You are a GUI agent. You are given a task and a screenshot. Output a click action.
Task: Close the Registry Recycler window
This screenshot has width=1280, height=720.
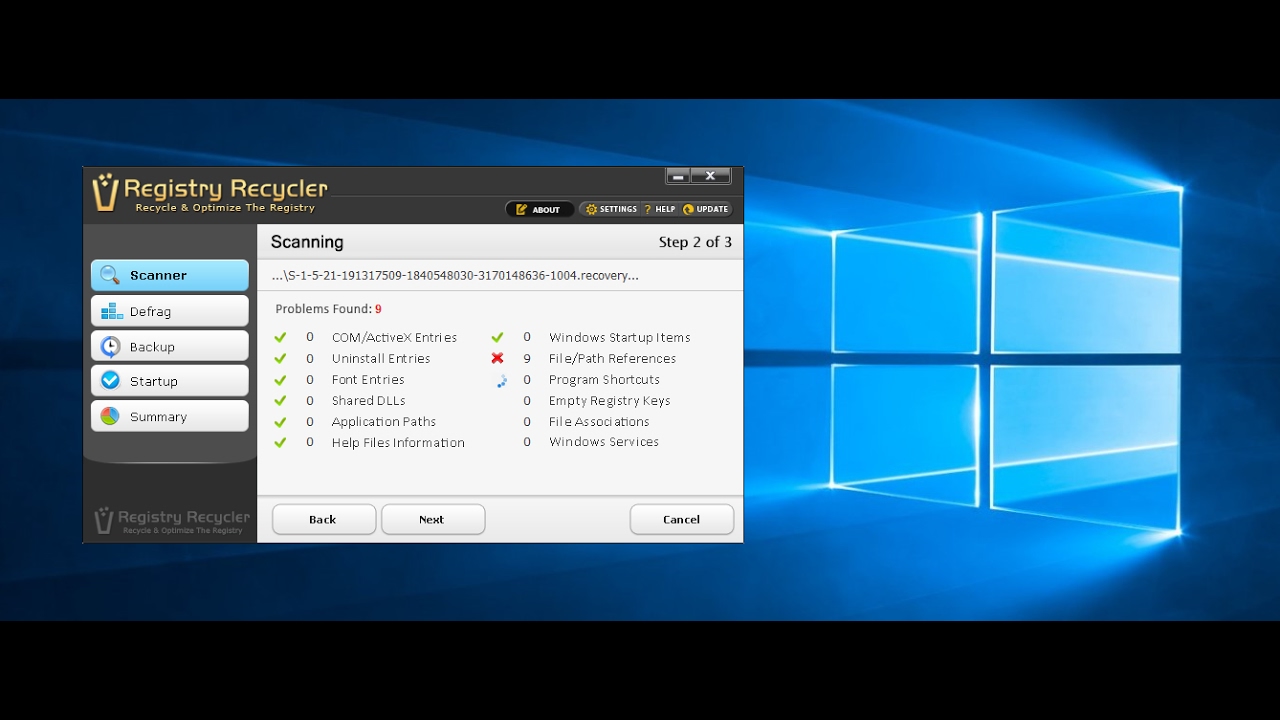click(711, 176)
